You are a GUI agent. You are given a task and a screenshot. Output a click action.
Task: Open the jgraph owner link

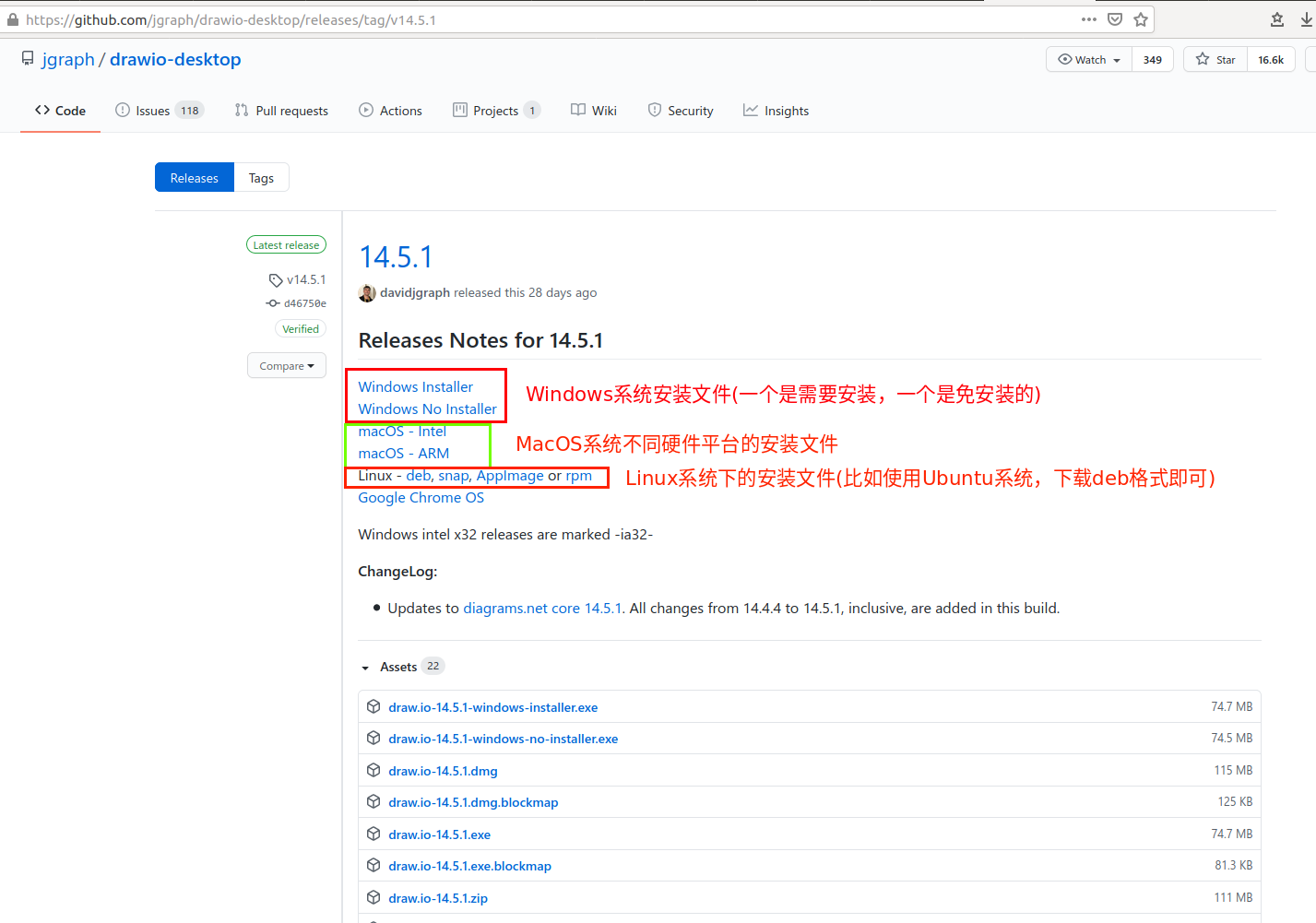click(x=68, y=59)
